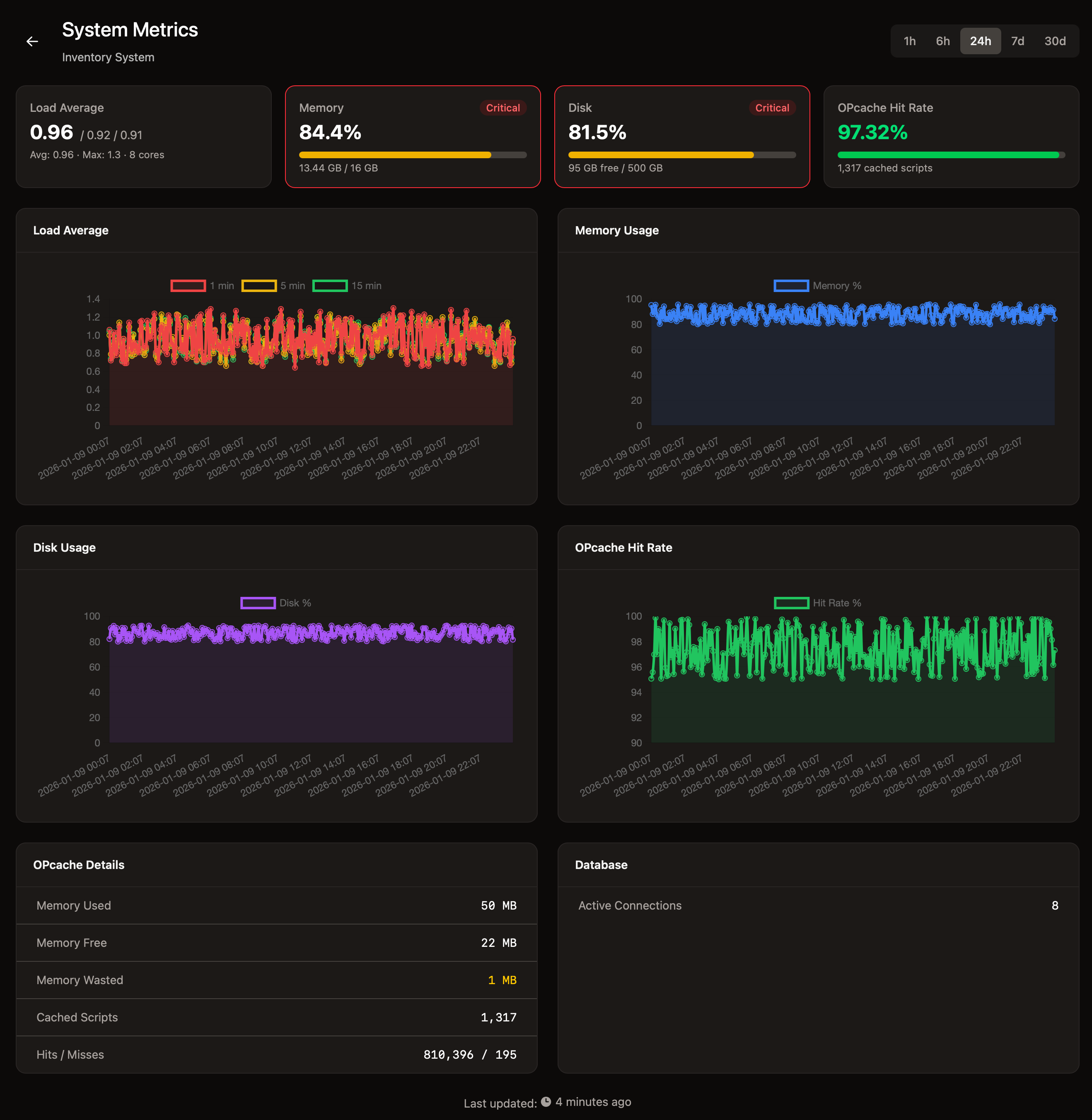Click the red legend swatch for 1 min

(188, 285)
